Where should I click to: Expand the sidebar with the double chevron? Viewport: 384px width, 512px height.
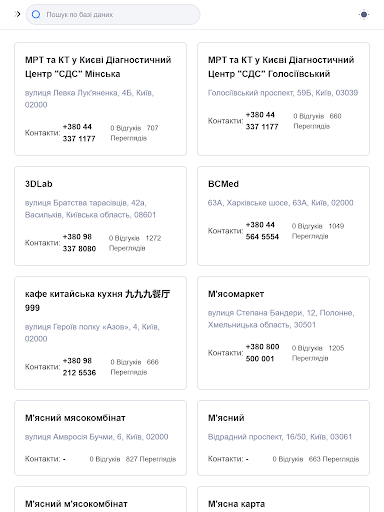18,14
